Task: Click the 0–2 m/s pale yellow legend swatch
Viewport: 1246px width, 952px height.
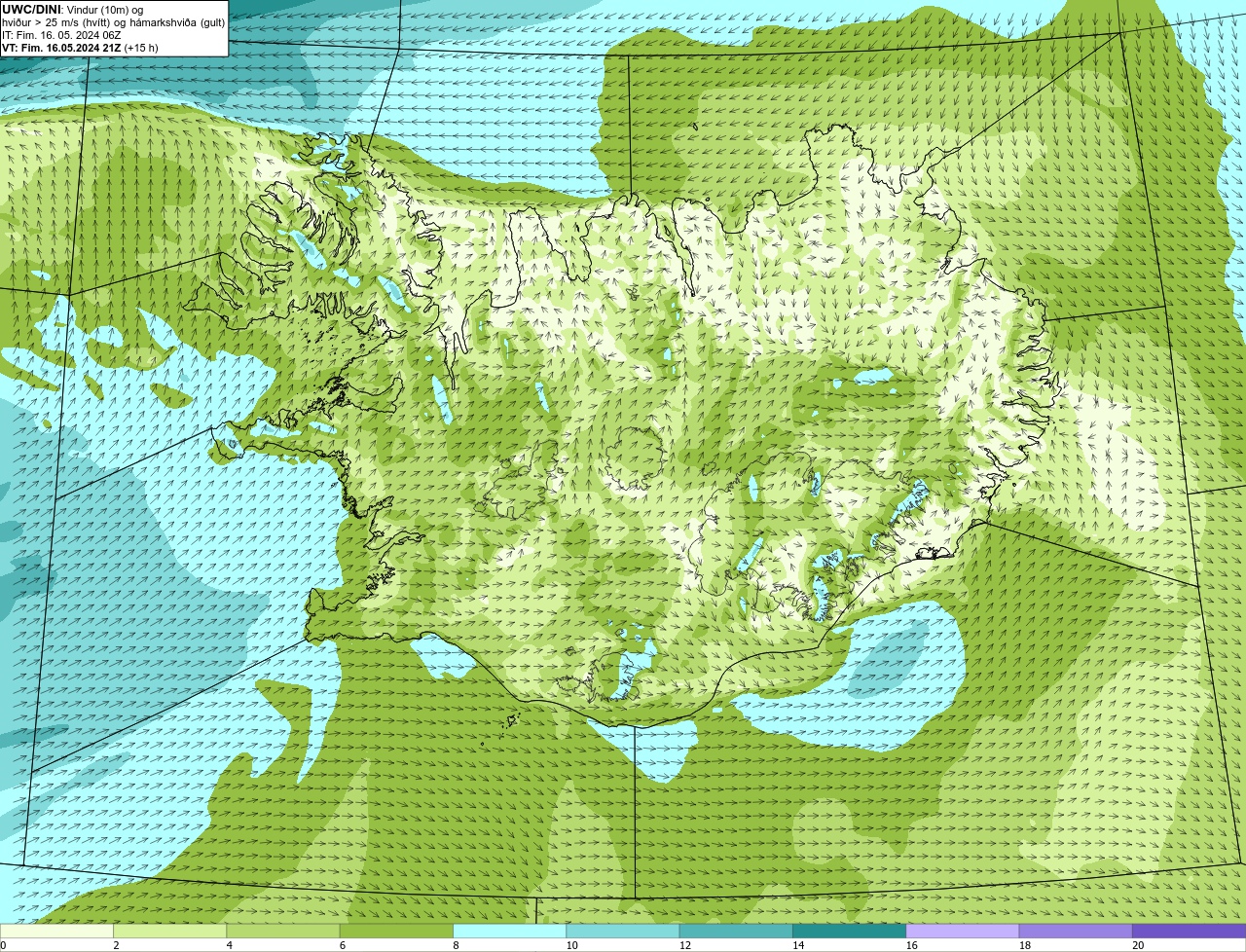Action: [x=56, y=931]
